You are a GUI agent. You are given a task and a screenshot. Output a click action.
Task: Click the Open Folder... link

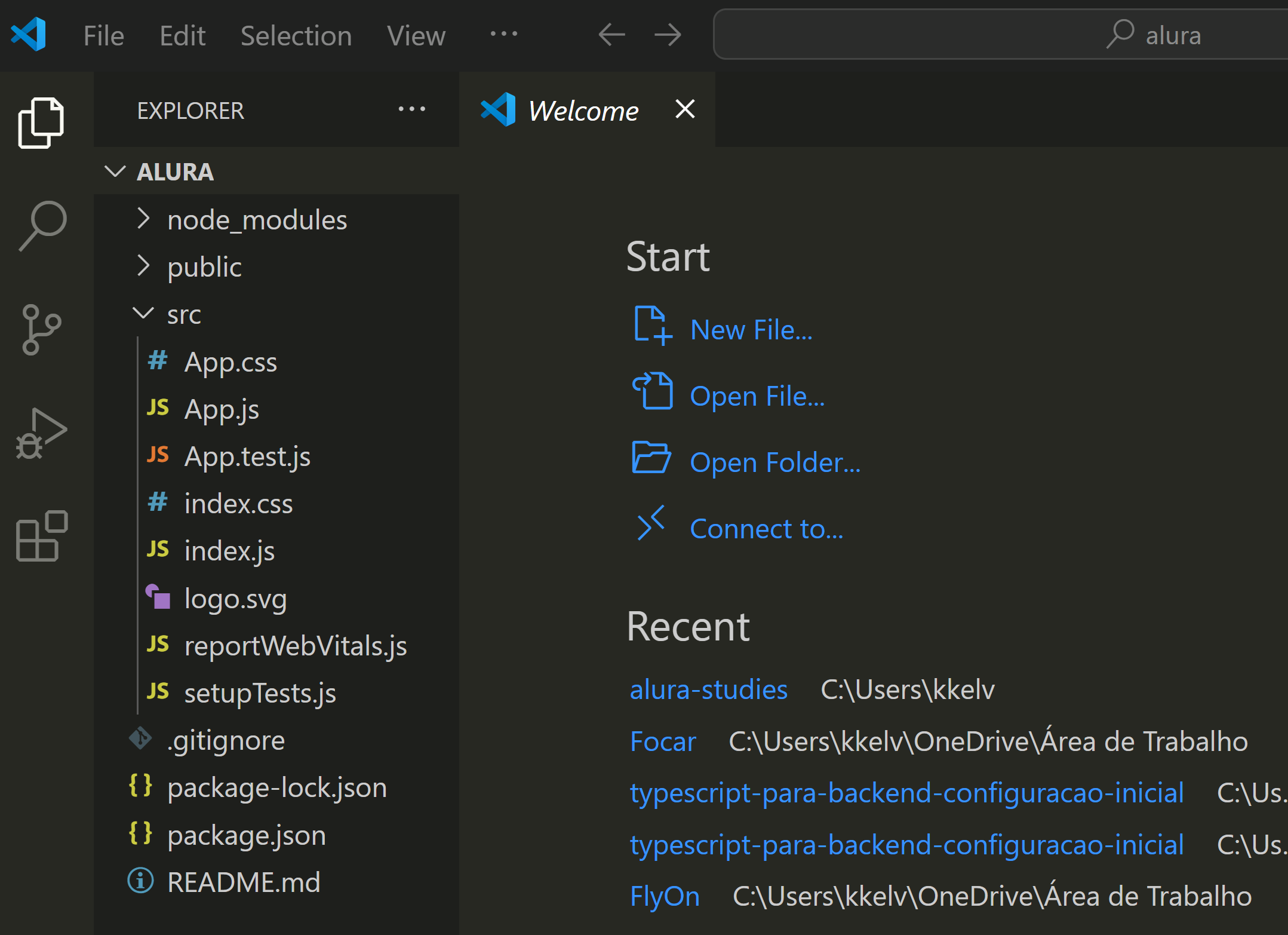775,462
